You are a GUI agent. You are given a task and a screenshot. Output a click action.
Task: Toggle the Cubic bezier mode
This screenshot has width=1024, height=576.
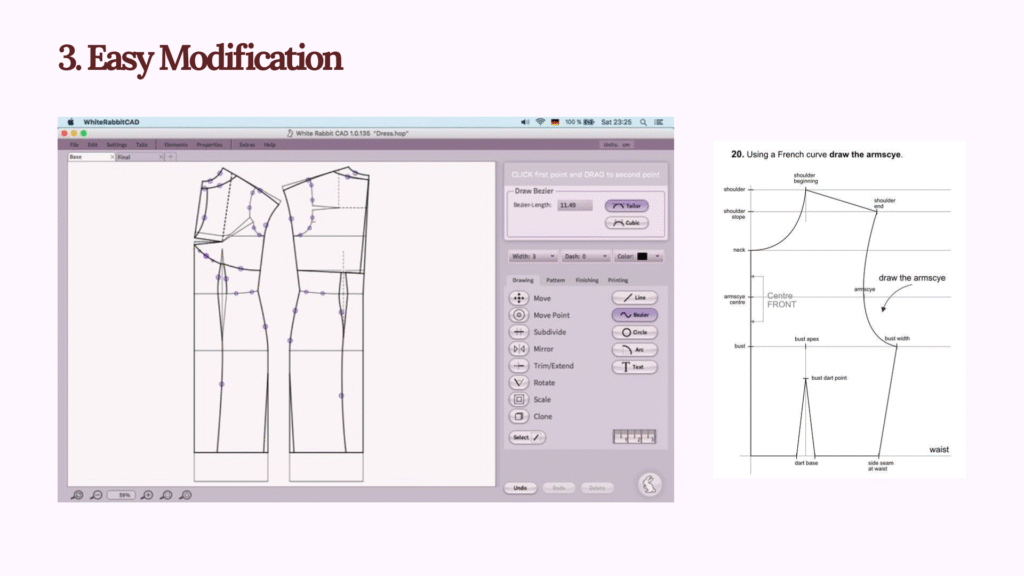coord(627,223)
